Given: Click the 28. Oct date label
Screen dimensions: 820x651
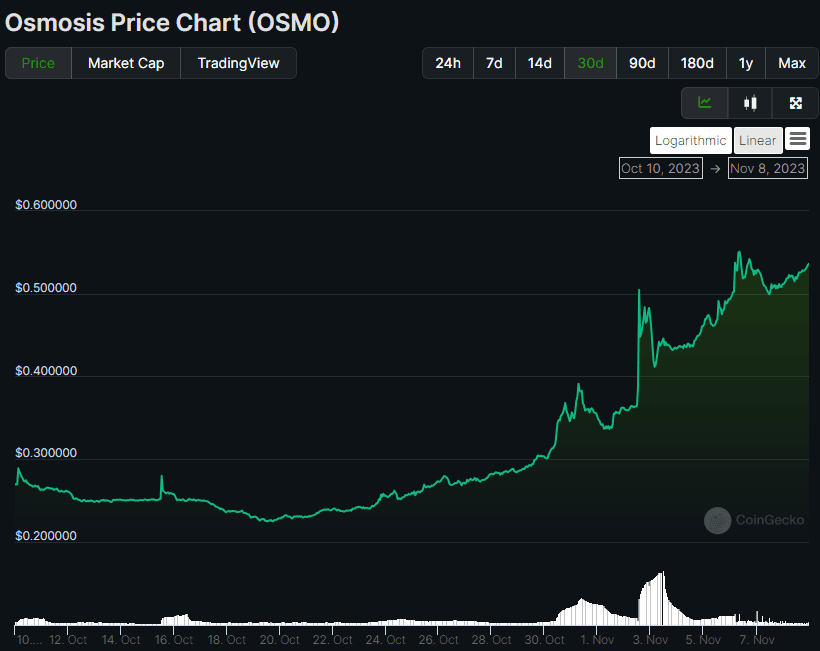Looking at the screenshot, I should pyautogui.click(x=491, y=640).
